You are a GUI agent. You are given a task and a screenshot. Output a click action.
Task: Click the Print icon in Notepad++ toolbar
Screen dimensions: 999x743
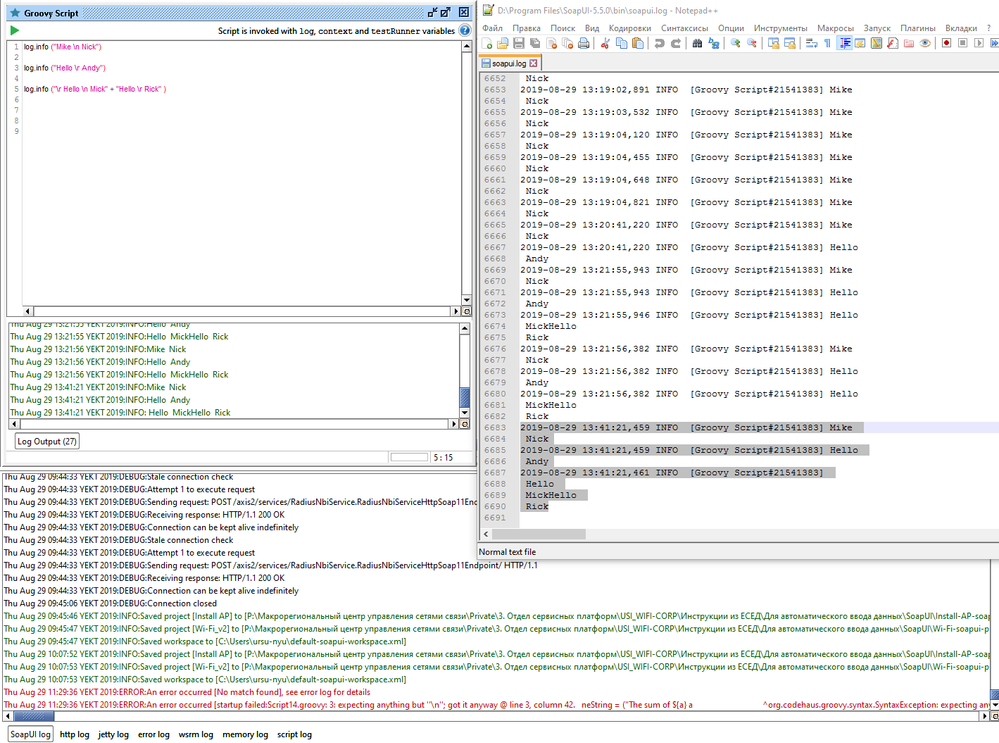click(583, 44)
